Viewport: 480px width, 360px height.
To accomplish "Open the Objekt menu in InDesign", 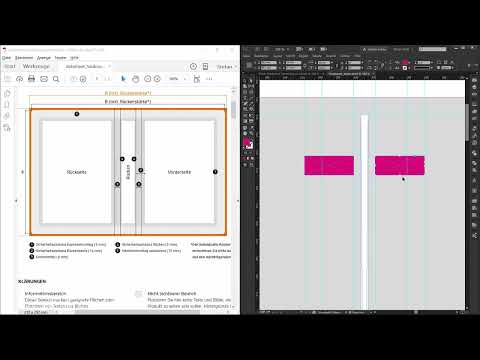I will tap(303, 56).
